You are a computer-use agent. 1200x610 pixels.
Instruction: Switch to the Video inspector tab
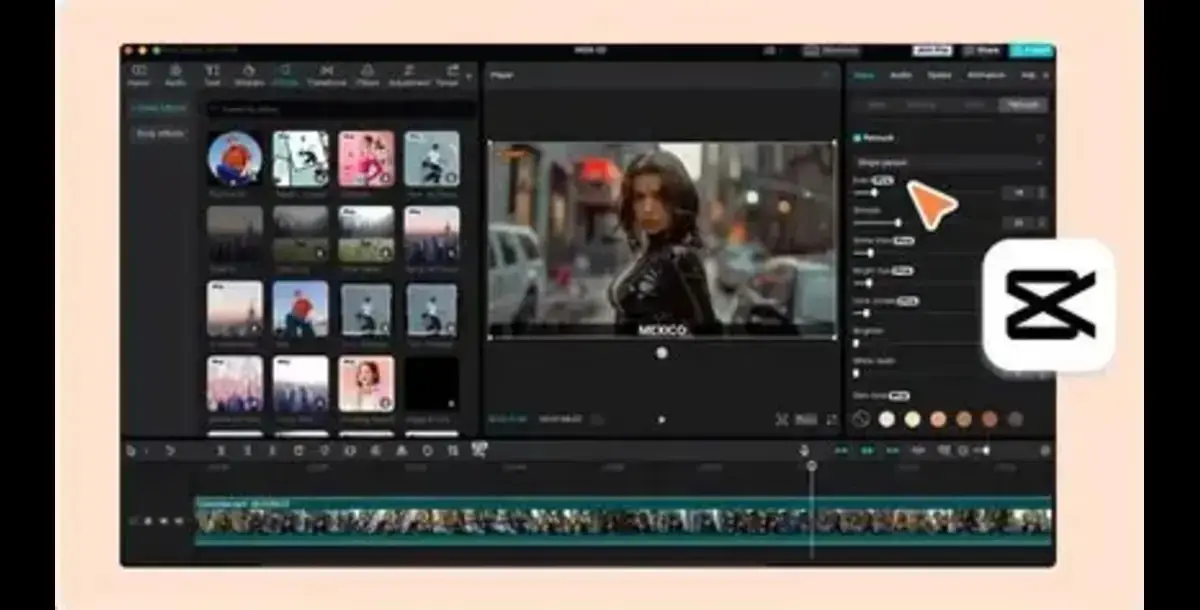[864, 75]
